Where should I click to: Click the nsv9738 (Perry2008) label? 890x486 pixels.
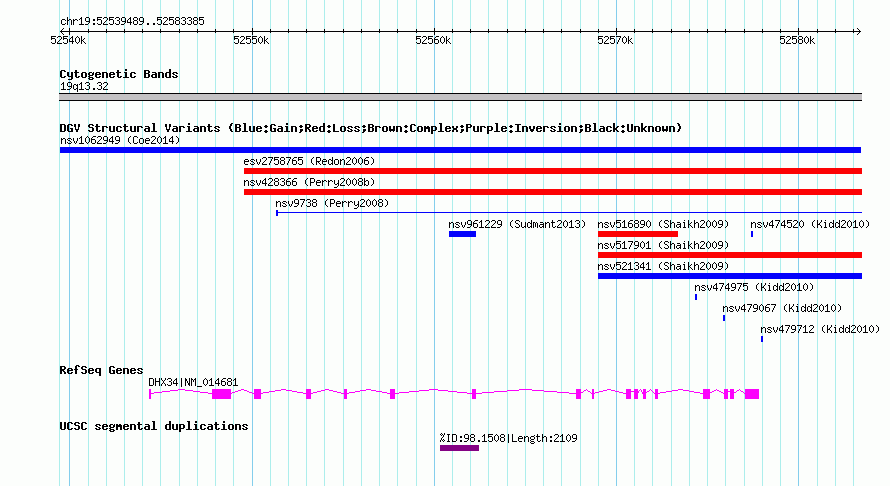click(332, 203)
